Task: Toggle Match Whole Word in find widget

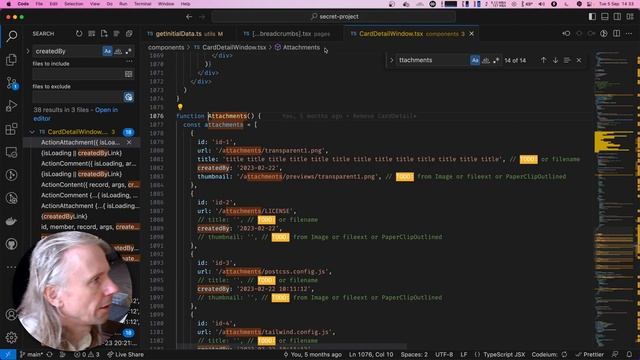Action: (485, 60)
